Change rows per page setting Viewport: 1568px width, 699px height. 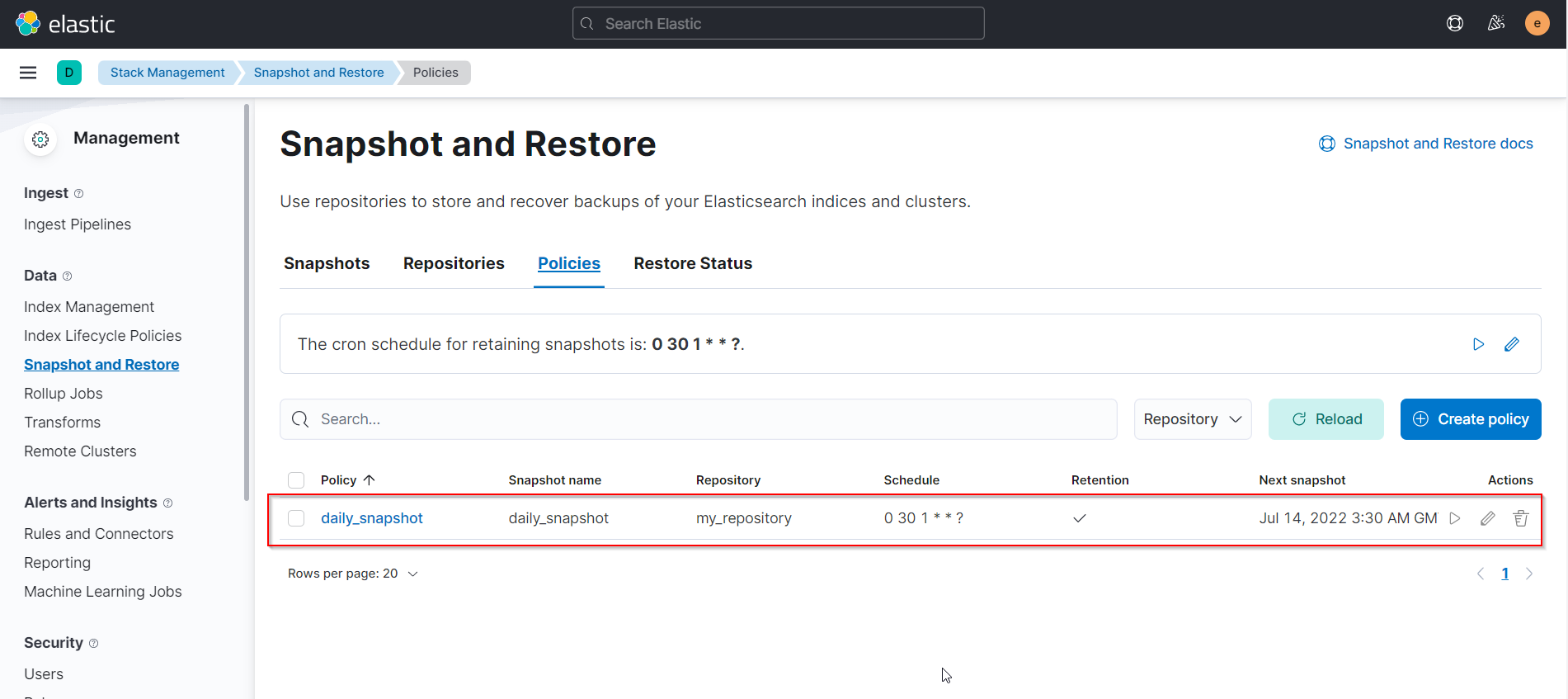[x=353, y=574]
